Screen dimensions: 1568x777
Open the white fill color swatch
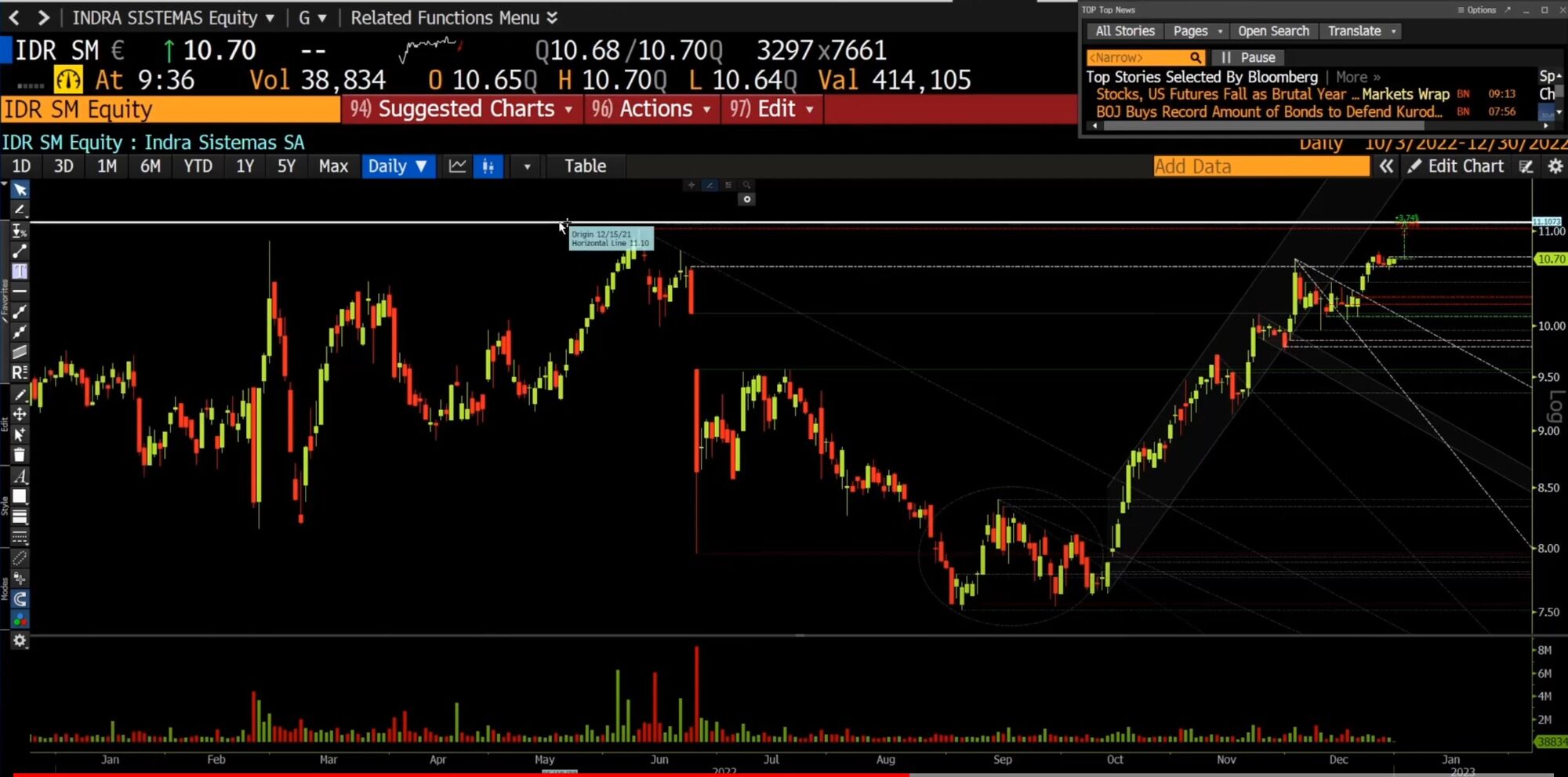tap(20, 496)
